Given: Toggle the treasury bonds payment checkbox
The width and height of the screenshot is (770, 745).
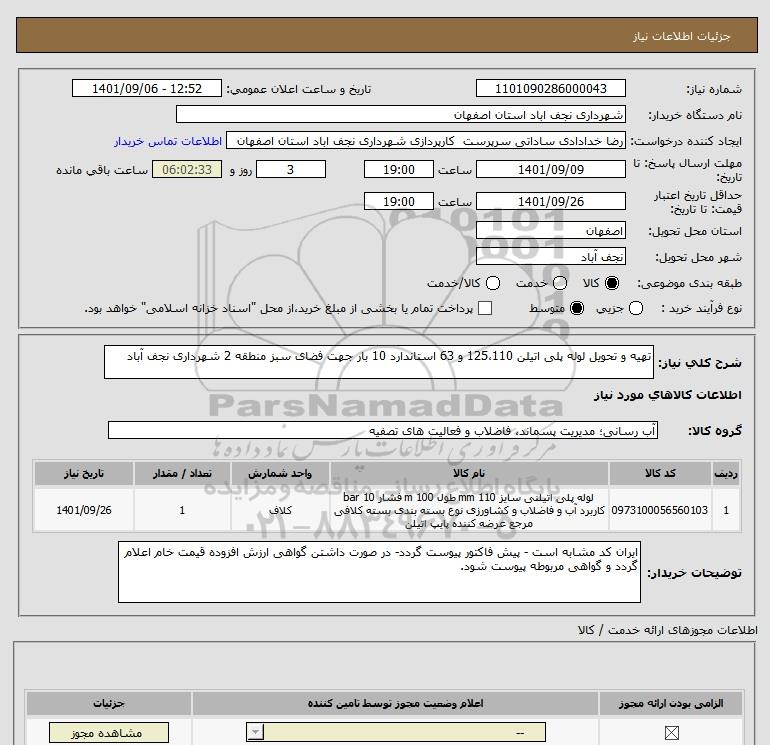Looking at the screenshot, I should 486,309.
